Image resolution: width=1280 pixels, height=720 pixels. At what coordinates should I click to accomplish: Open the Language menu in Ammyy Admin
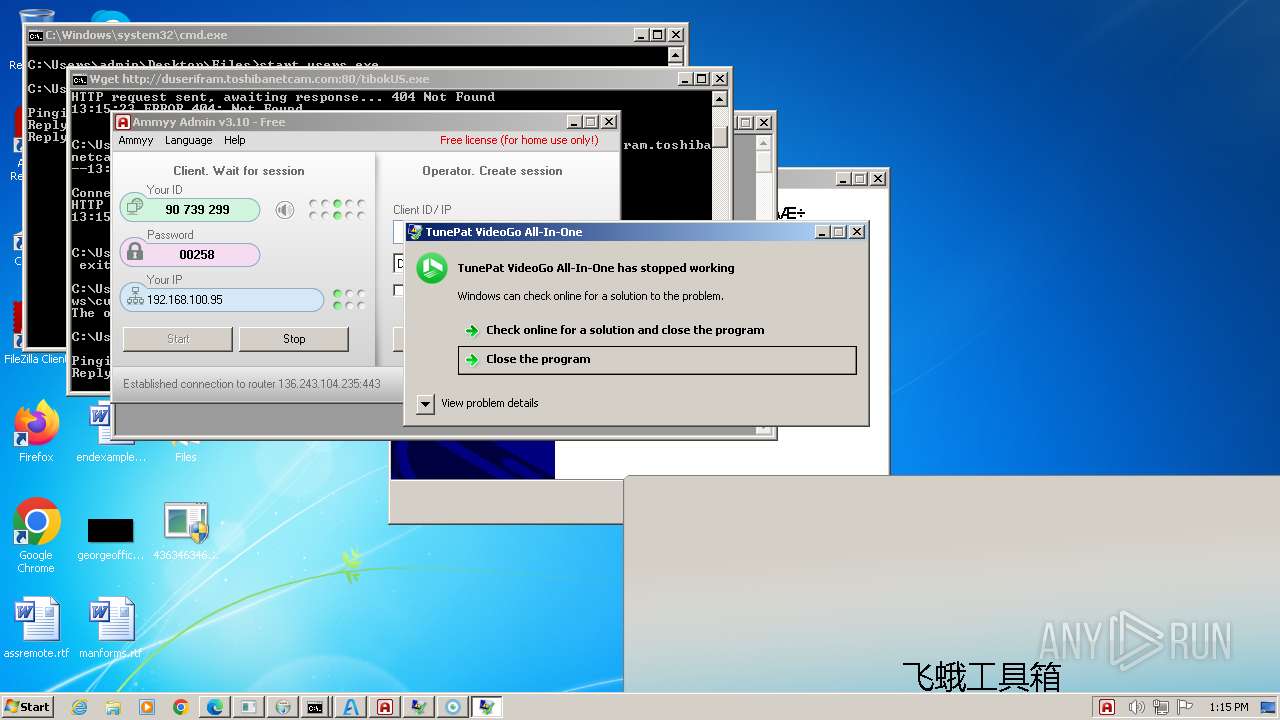click(x=188, y=140)
